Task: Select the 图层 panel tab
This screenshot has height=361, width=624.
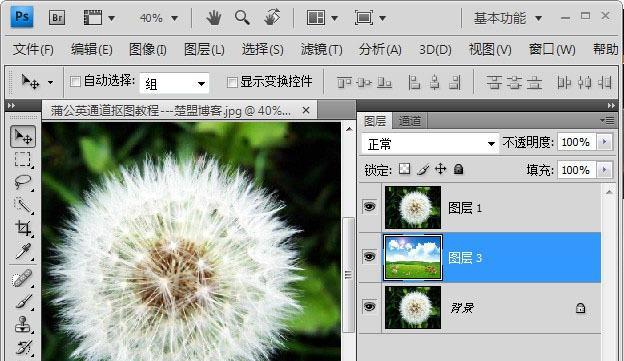Action: click(x=374, y=121)
